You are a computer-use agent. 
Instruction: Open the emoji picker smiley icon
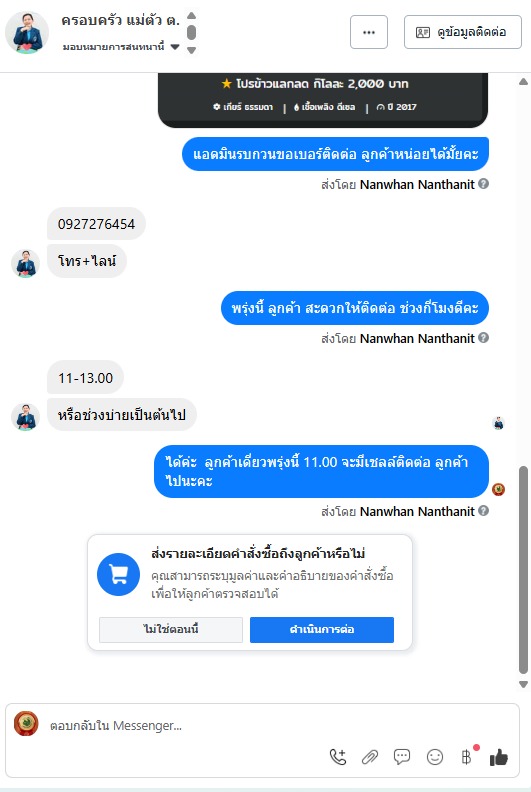(x=435, y=757)
